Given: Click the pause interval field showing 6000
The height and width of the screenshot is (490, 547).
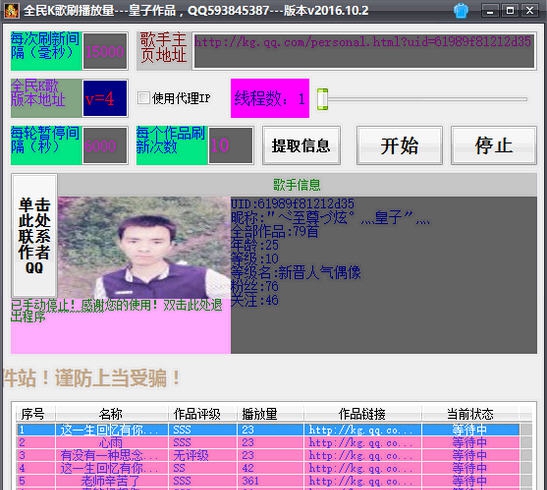Looking at the screenshot, I should tap(105, 145).
